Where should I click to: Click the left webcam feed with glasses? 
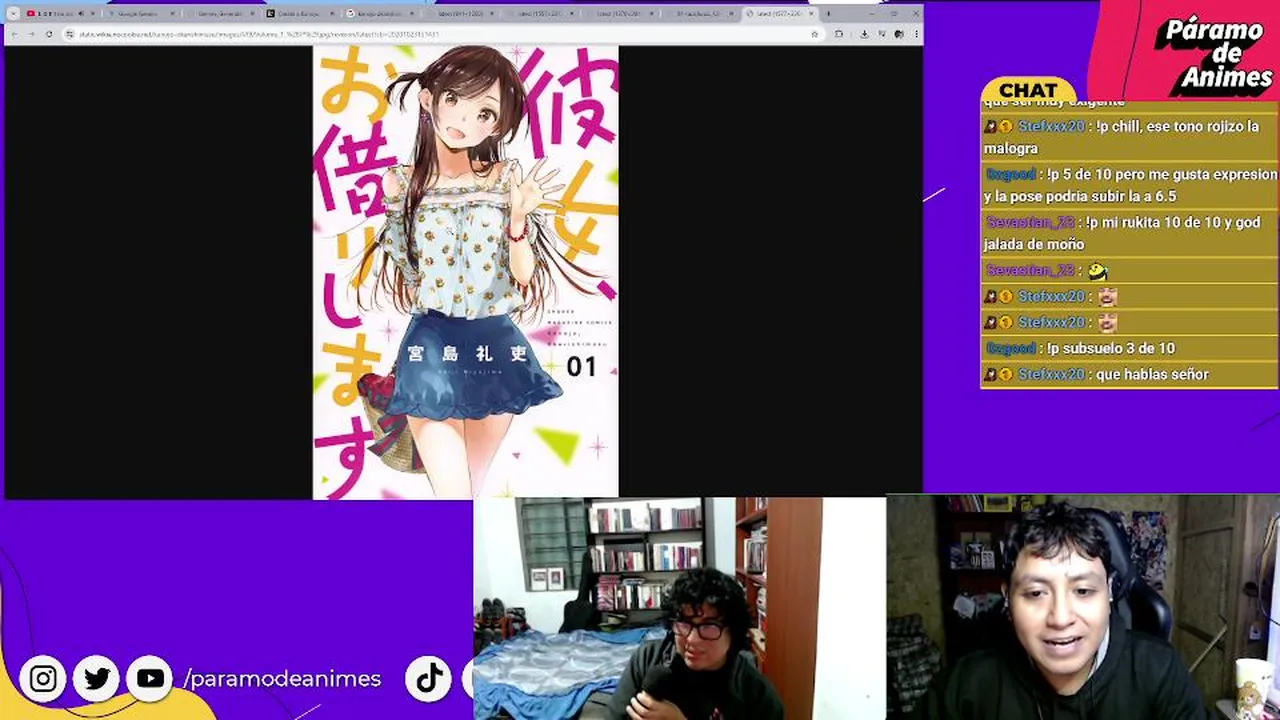[x=679, y=608]
